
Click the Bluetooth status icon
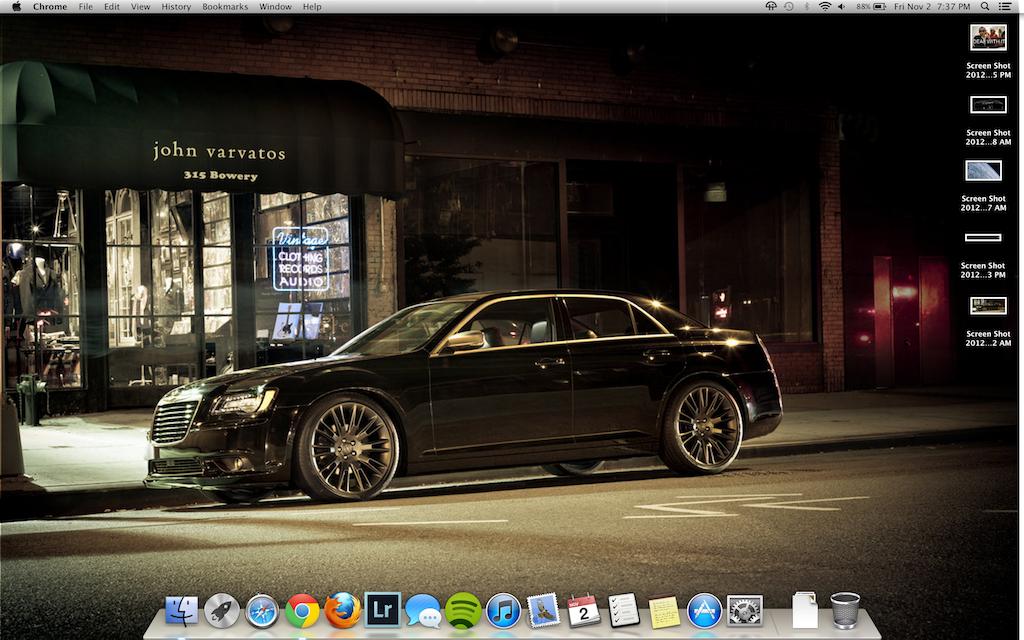pos(807,7)
